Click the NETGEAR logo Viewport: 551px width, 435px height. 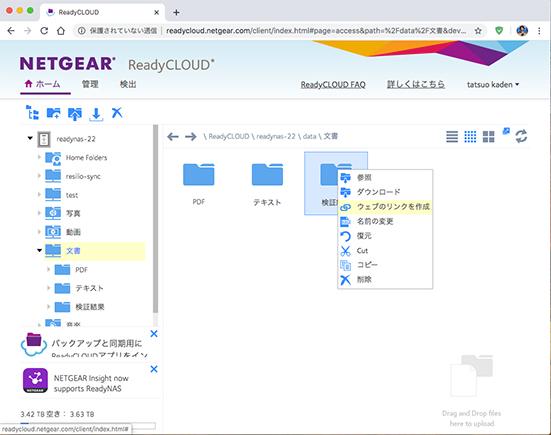coord(67,64)
